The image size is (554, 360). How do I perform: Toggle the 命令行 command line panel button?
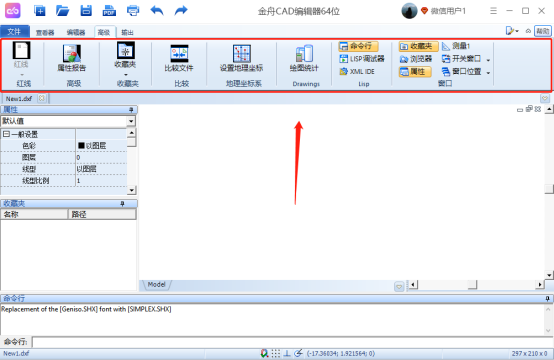coord(358,46)
